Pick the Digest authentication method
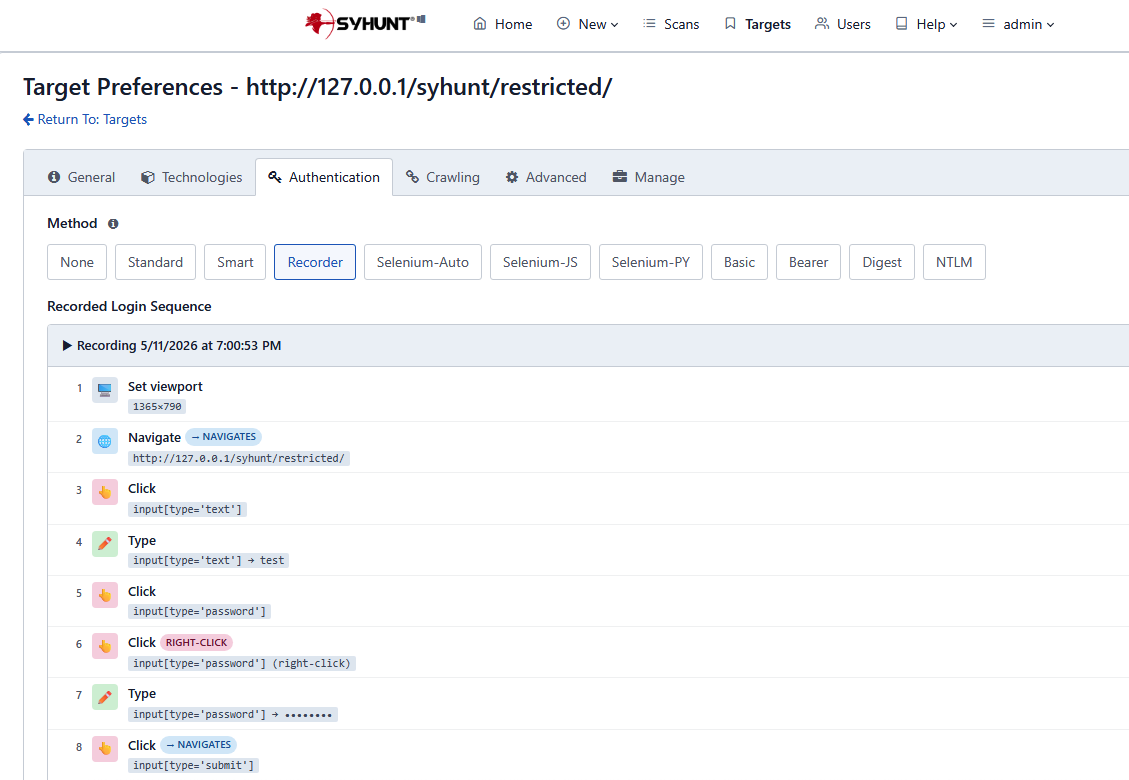This screenshot has height=780, width=1129. (x=882, y=262)
